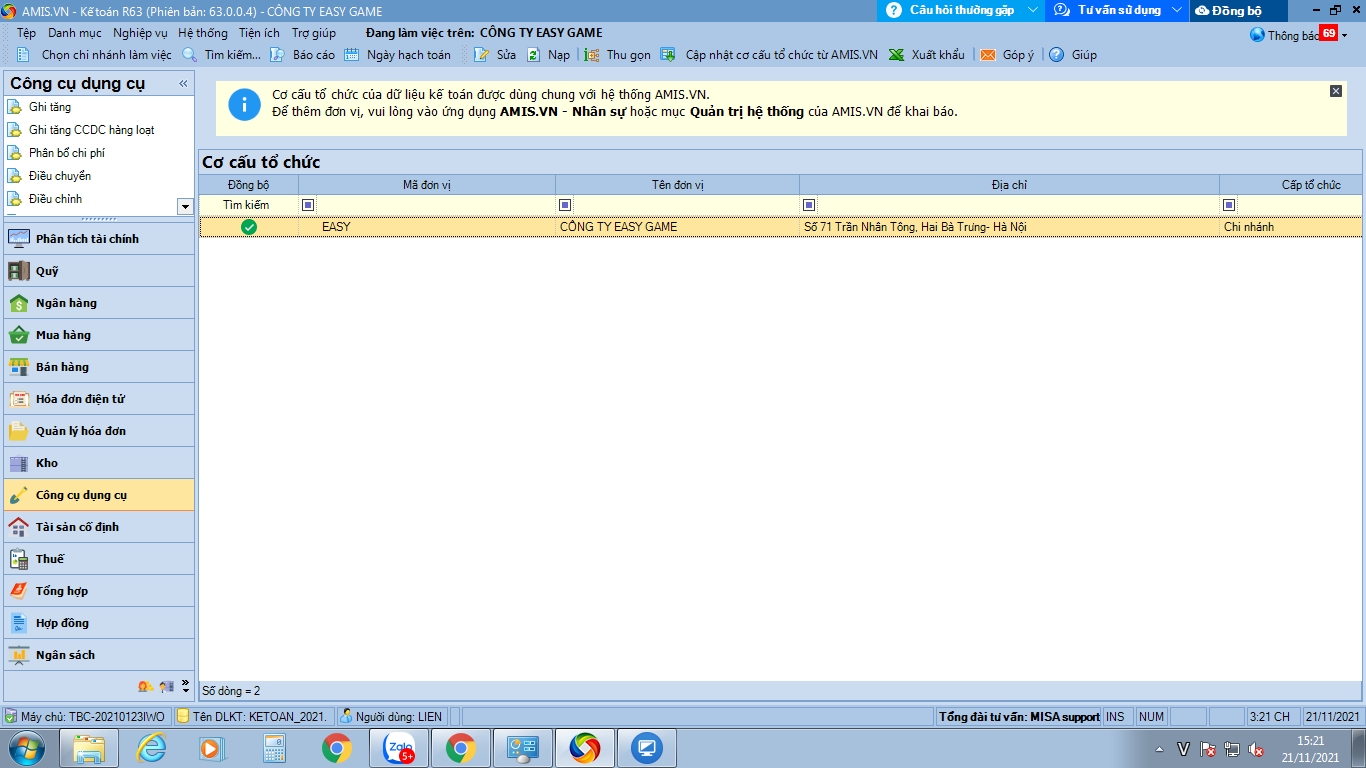
Task: Click the Nạp reload toolbar icon
Action: [x=533, y=55]
